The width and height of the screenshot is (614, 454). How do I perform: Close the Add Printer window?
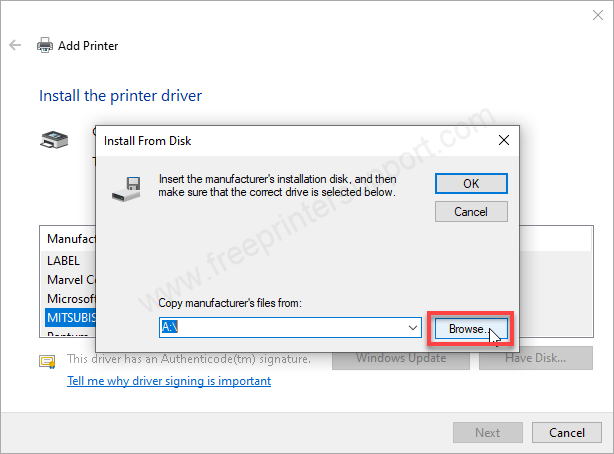pos(587,15)
